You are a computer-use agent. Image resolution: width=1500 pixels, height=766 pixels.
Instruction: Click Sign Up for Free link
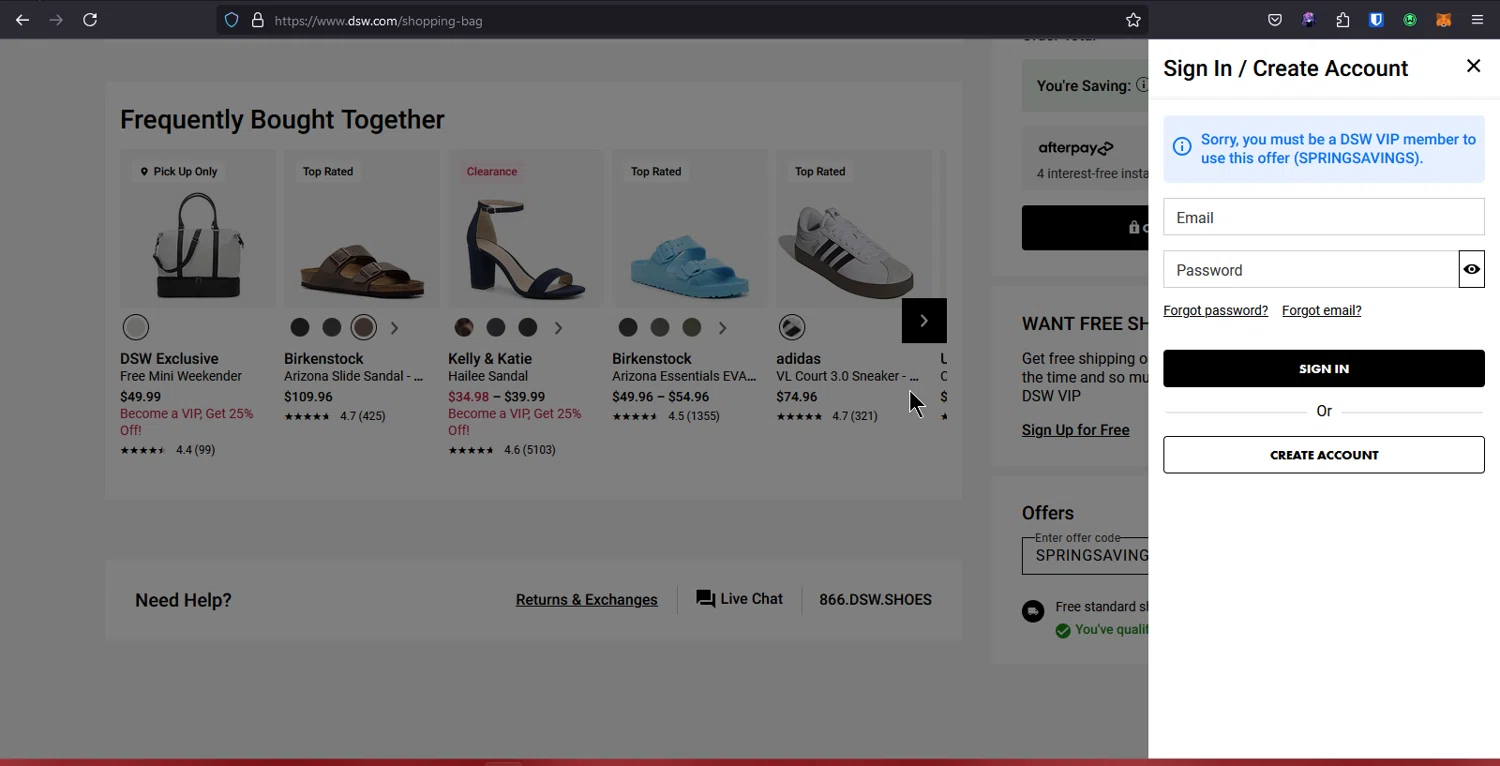click(1076, 430)
